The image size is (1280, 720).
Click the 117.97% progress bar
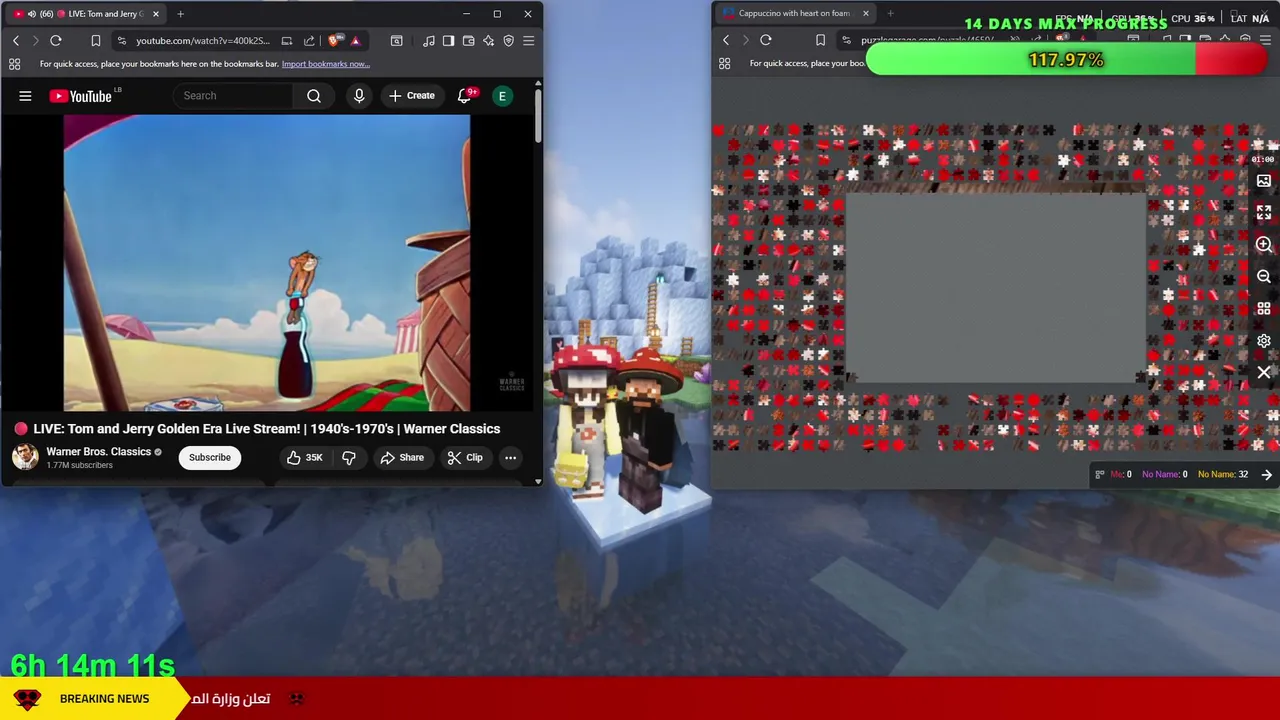pos(1067,60)
